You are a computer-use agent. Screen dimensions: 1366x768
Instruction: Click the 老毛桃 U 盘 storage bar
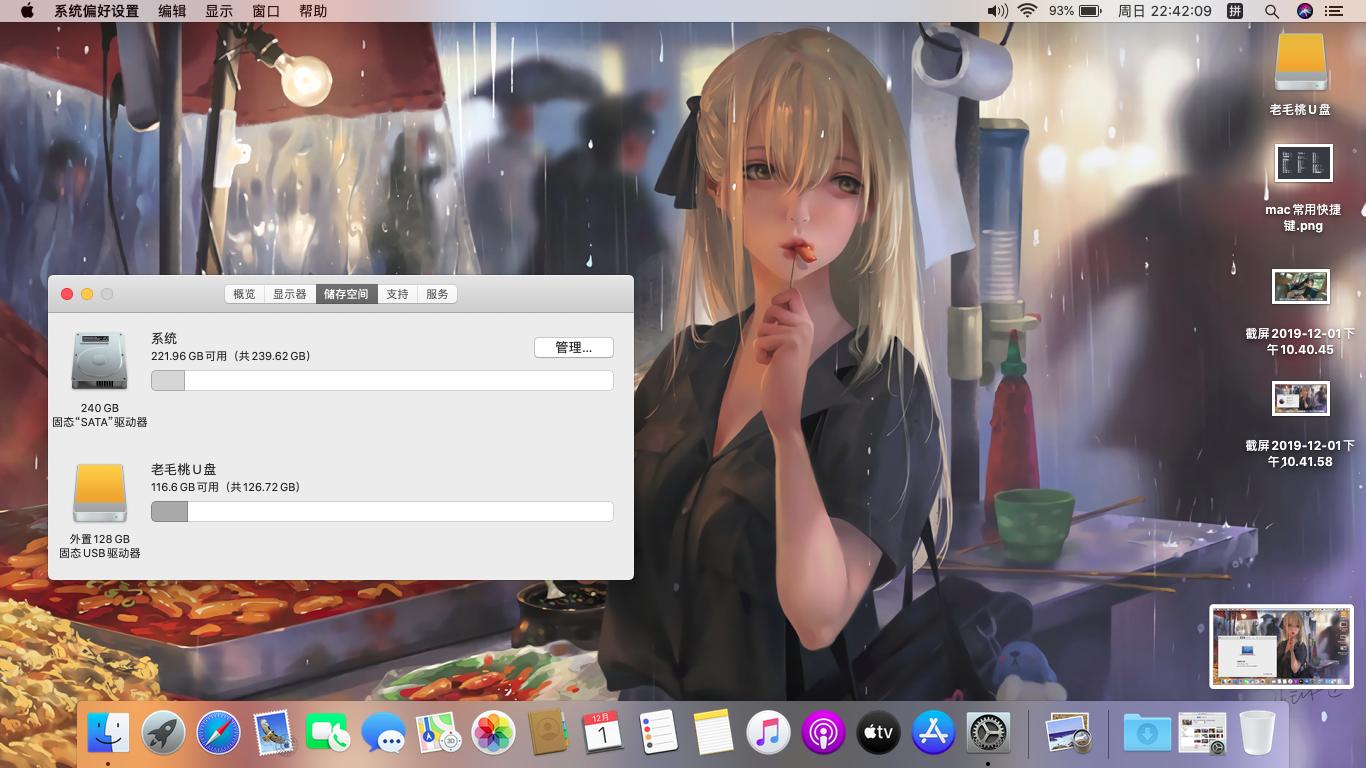(x=382, y=511)
